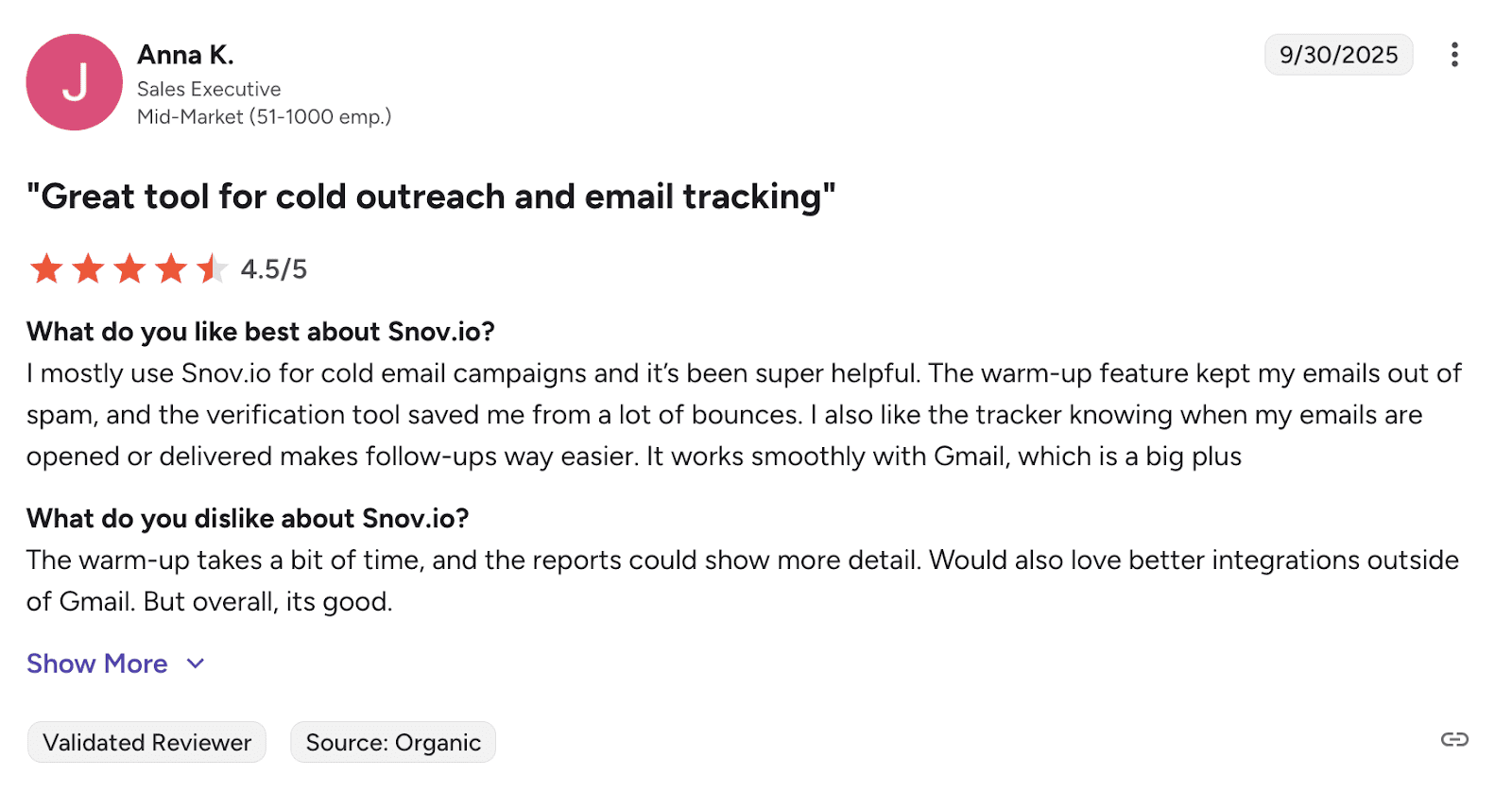Open the "Great tool for cold outreach" title

click(x=431, y=197)
